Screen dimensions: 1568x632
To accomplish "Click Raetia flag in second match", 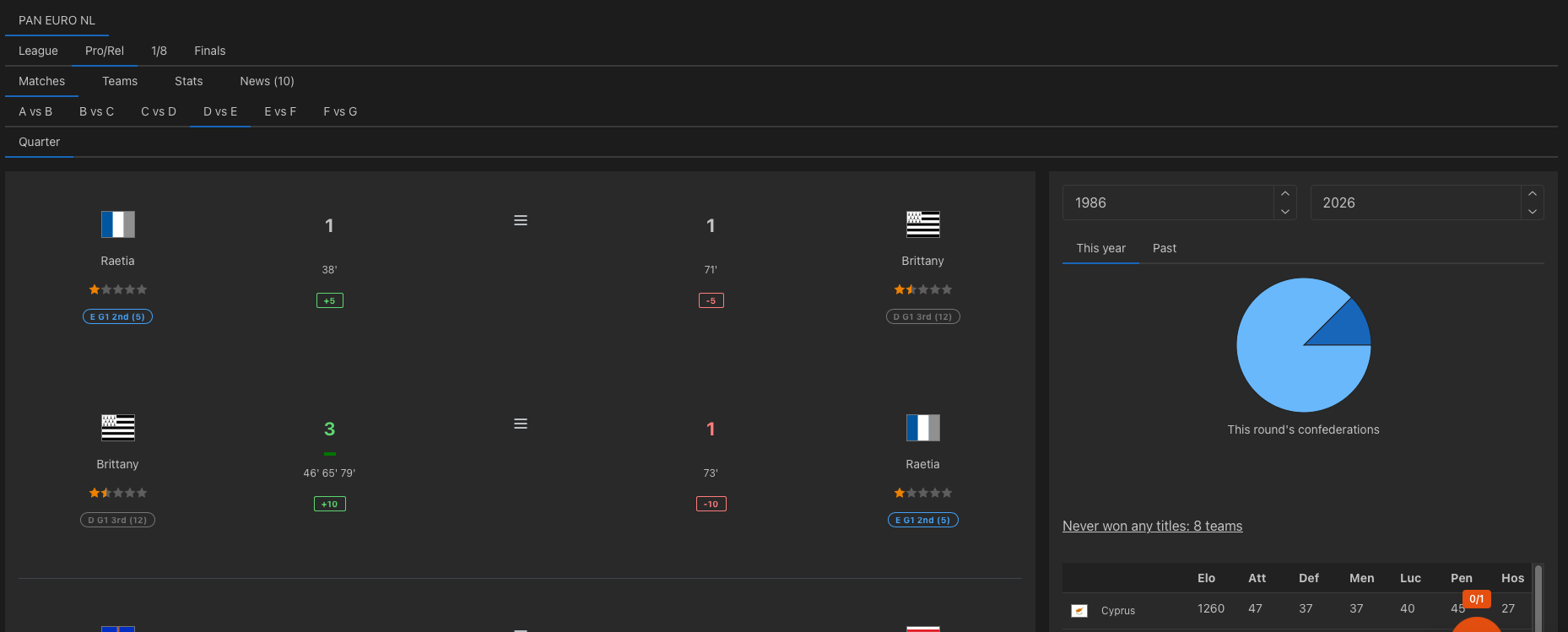I will point(923,428).
